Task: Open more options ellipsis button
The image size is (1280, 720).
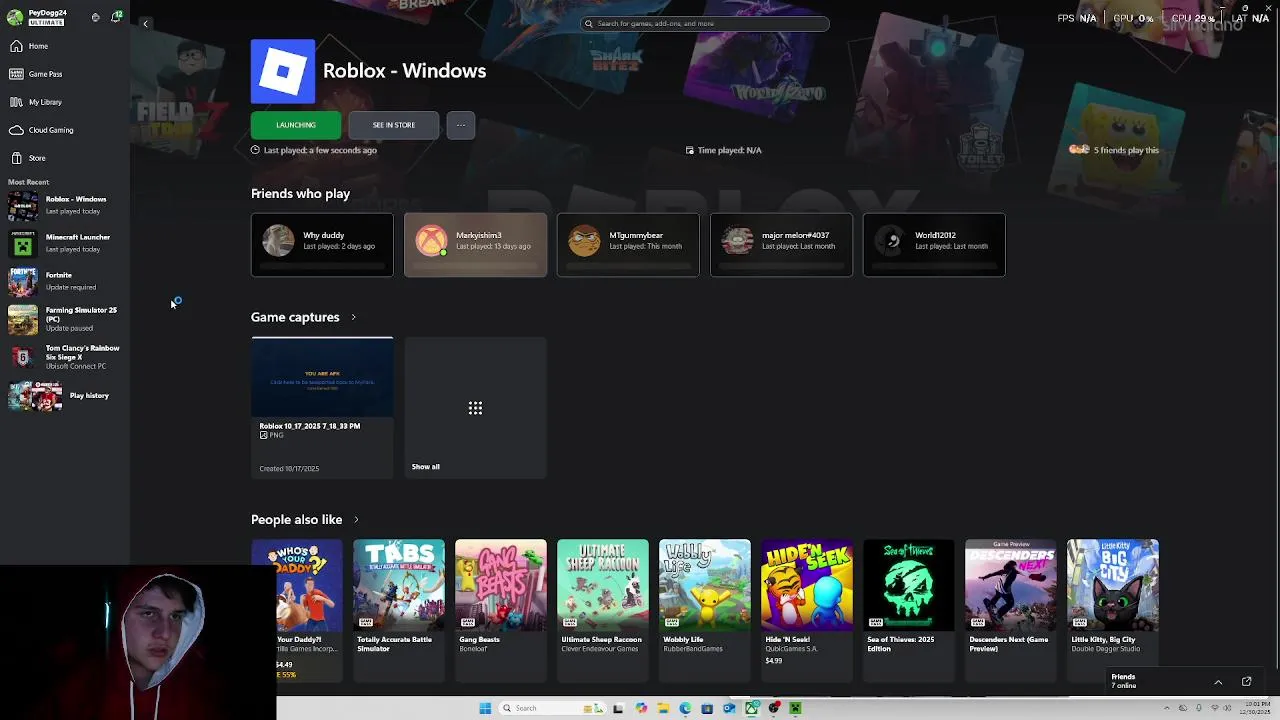Action: [461, 125]
